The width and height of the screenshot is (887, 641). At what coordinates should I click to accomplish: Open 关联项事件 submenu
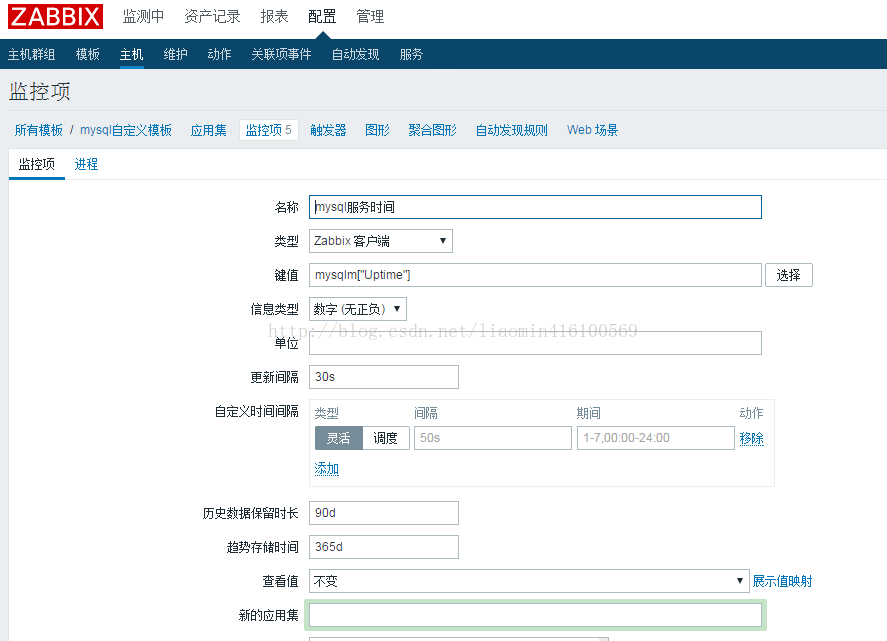click(x=281, y=54)
